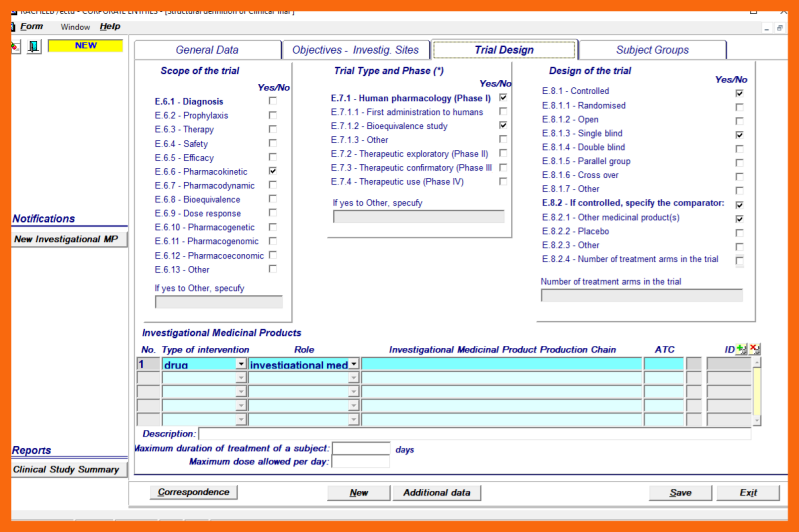
Task: Click the red X delete-row icon
Action: coord(755,349)
